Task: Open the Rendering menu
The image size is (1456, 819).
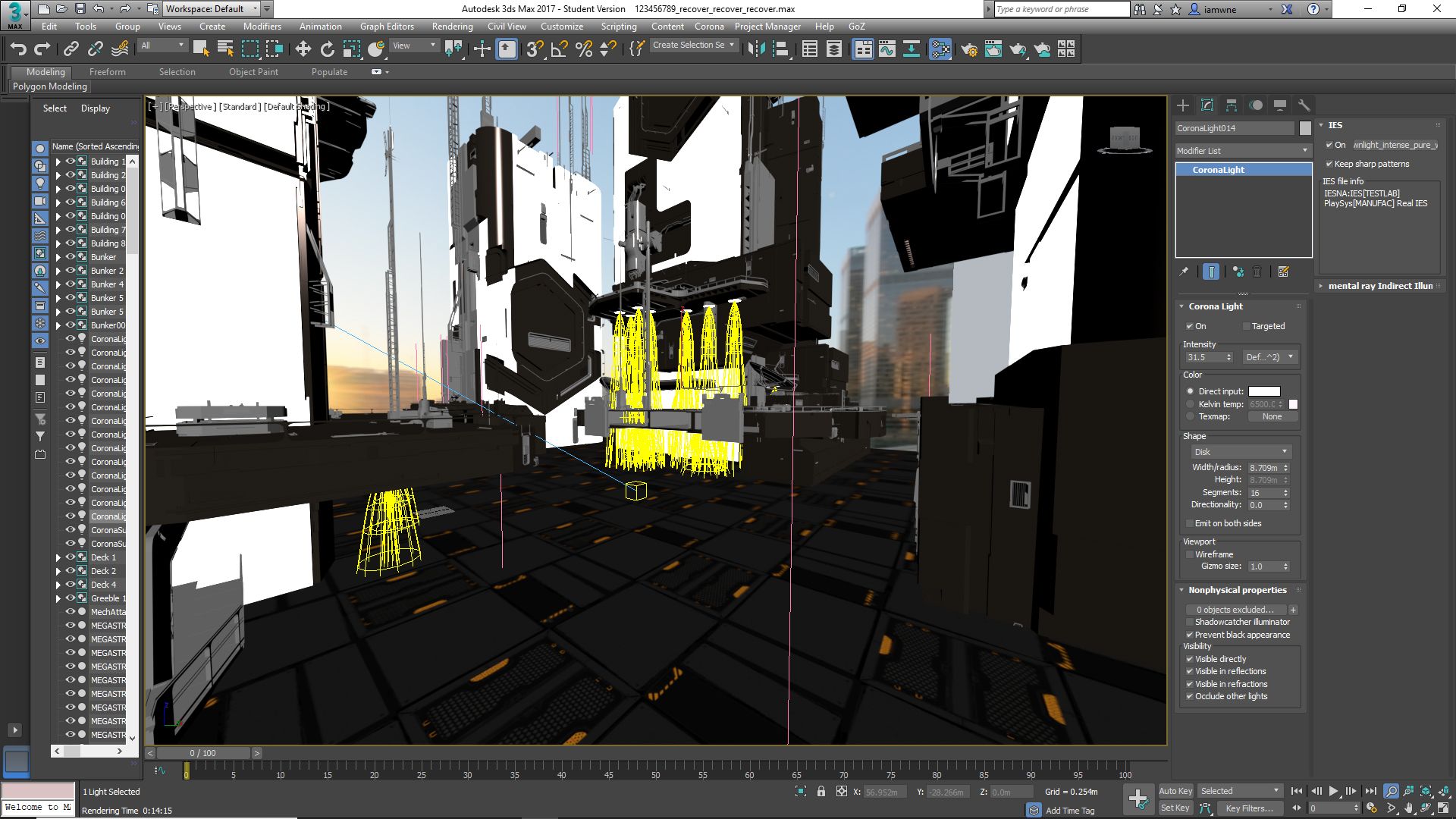Action: coord(452,26)
